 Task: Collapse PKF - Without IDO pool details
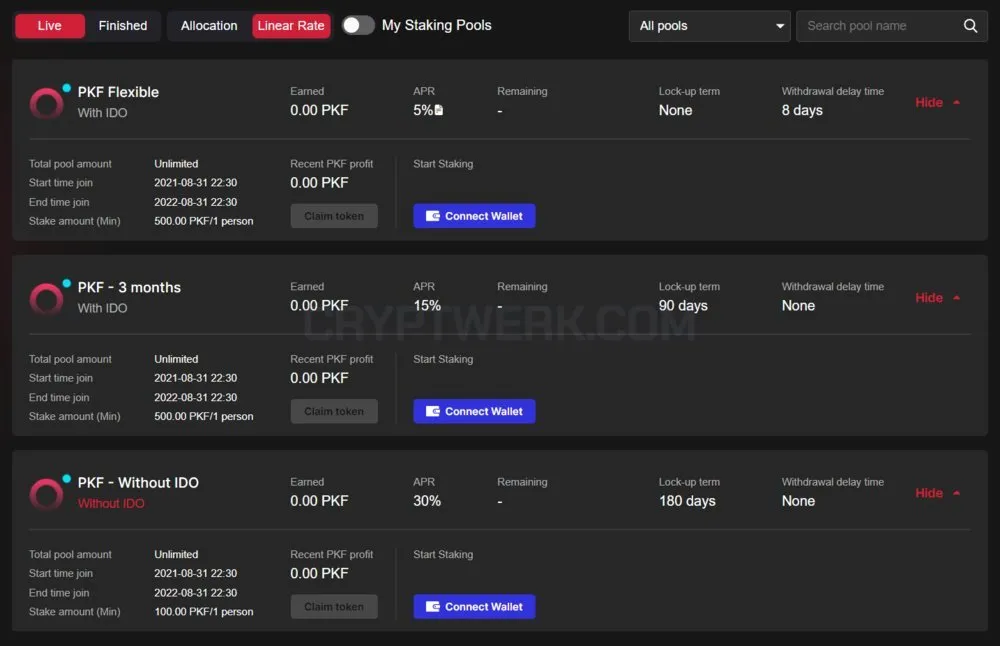938,493
